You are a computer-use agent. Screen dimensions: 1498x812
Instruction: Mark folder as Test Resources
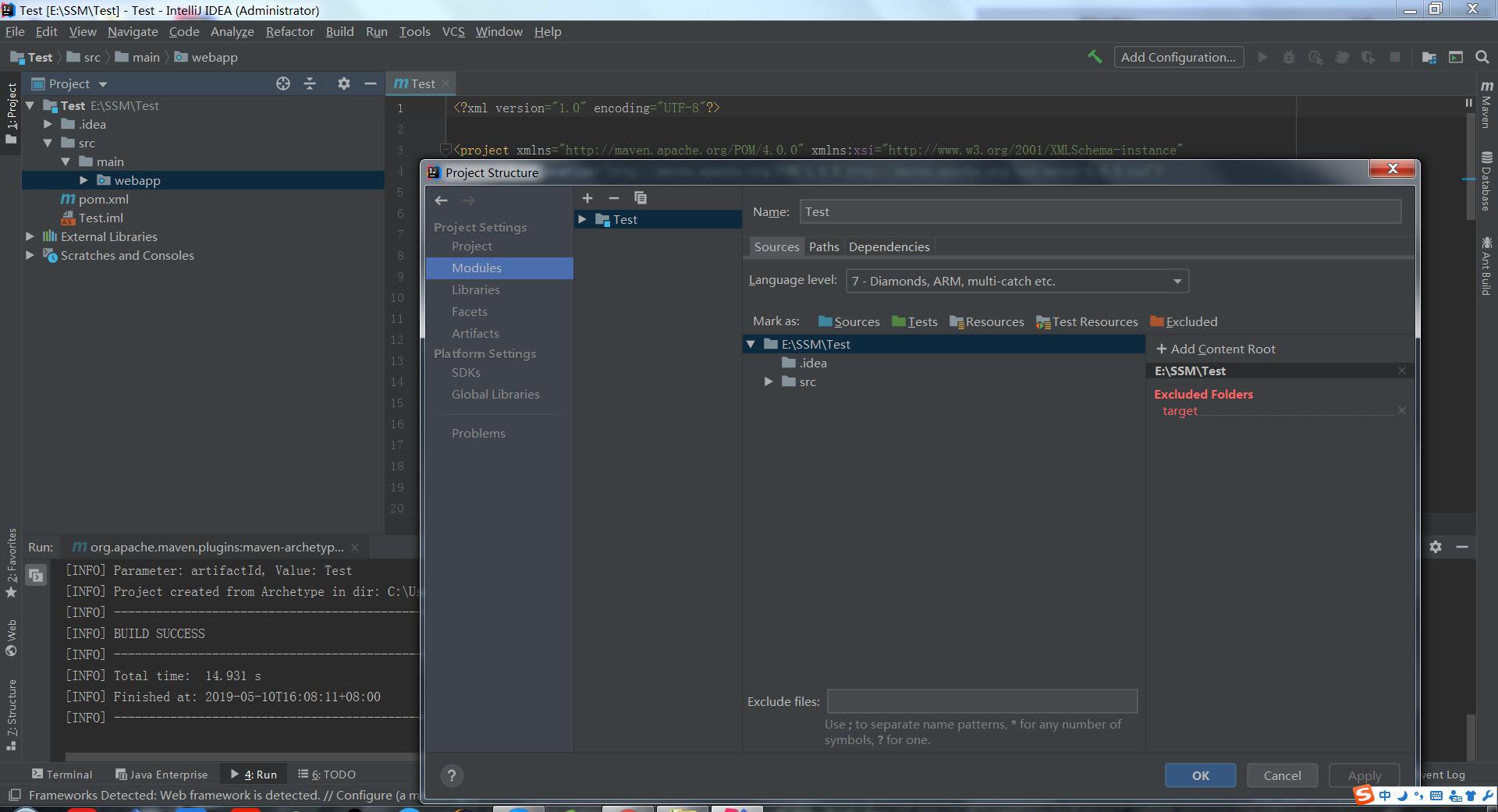[x=1087, y=321]
